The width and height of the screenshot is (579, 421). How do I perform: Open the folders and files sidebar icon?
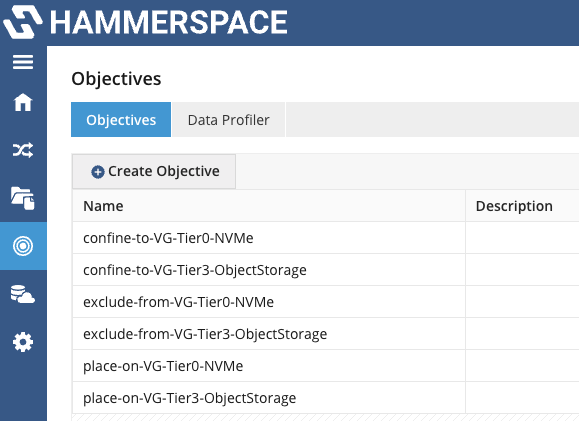coord(23,198)
